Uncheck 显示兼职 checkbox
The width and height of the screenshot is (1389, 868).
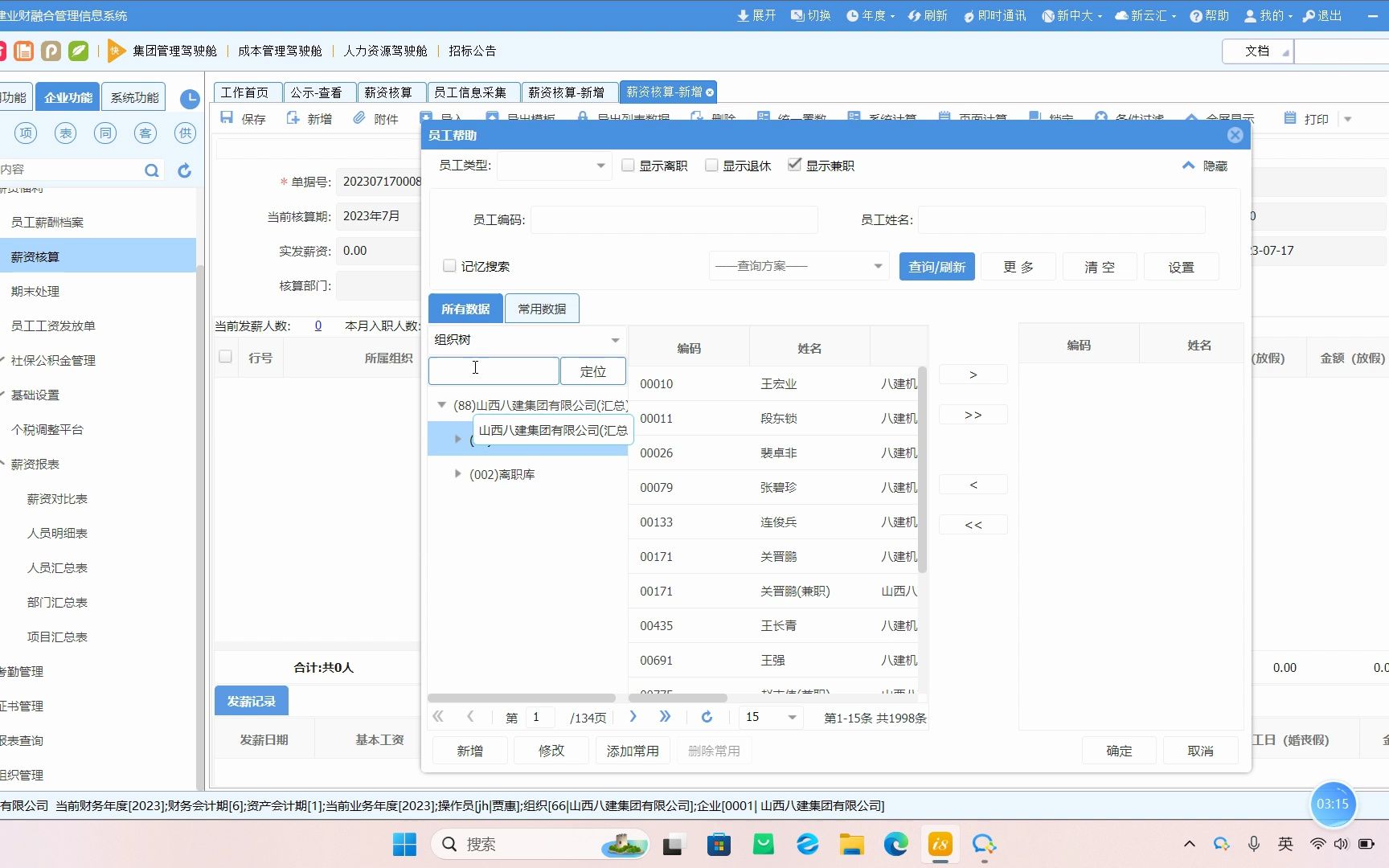tap(795, 165)
